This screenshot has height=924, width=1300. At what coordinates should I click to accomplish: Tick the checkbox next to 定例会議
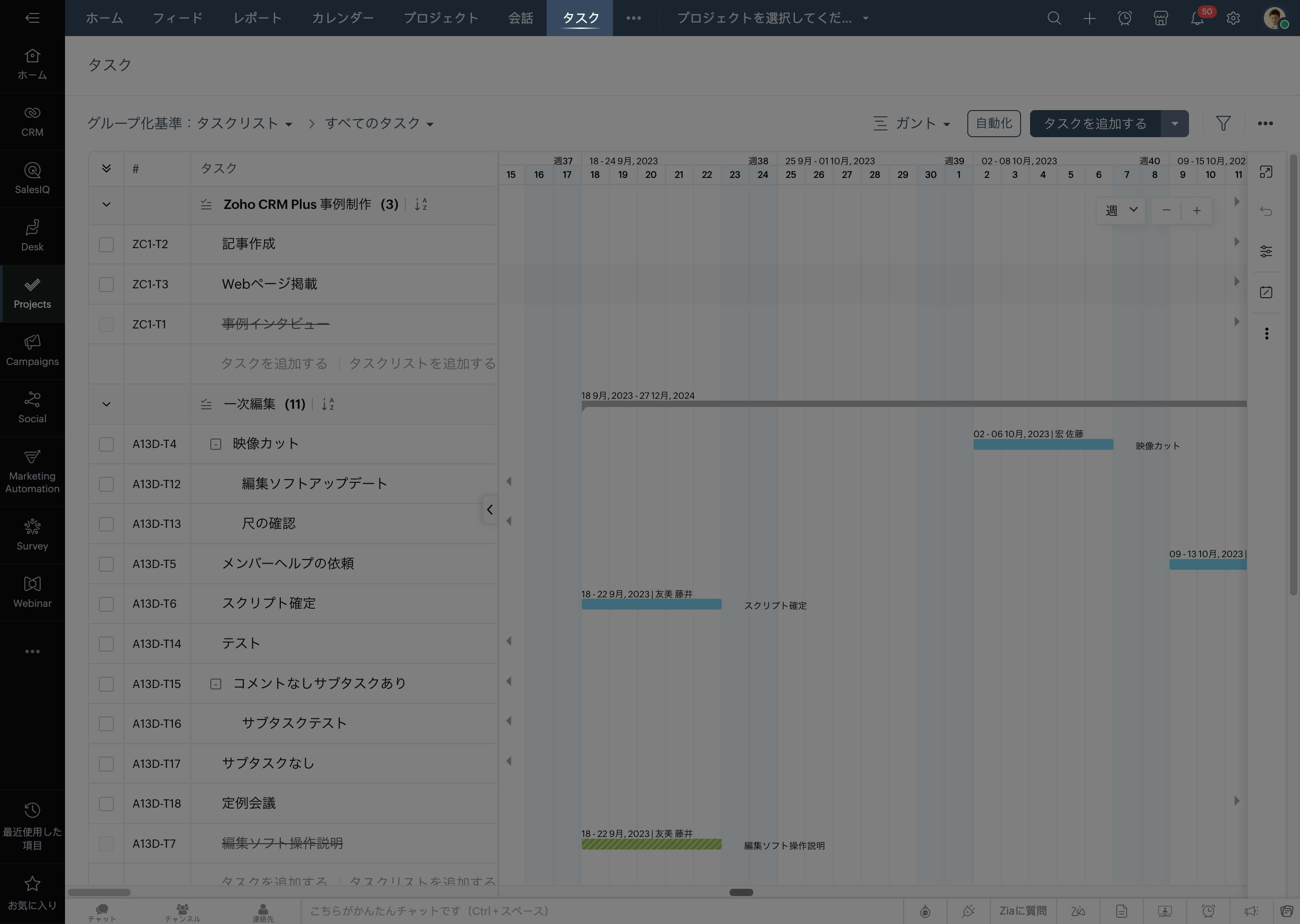[x=106, y=804]
